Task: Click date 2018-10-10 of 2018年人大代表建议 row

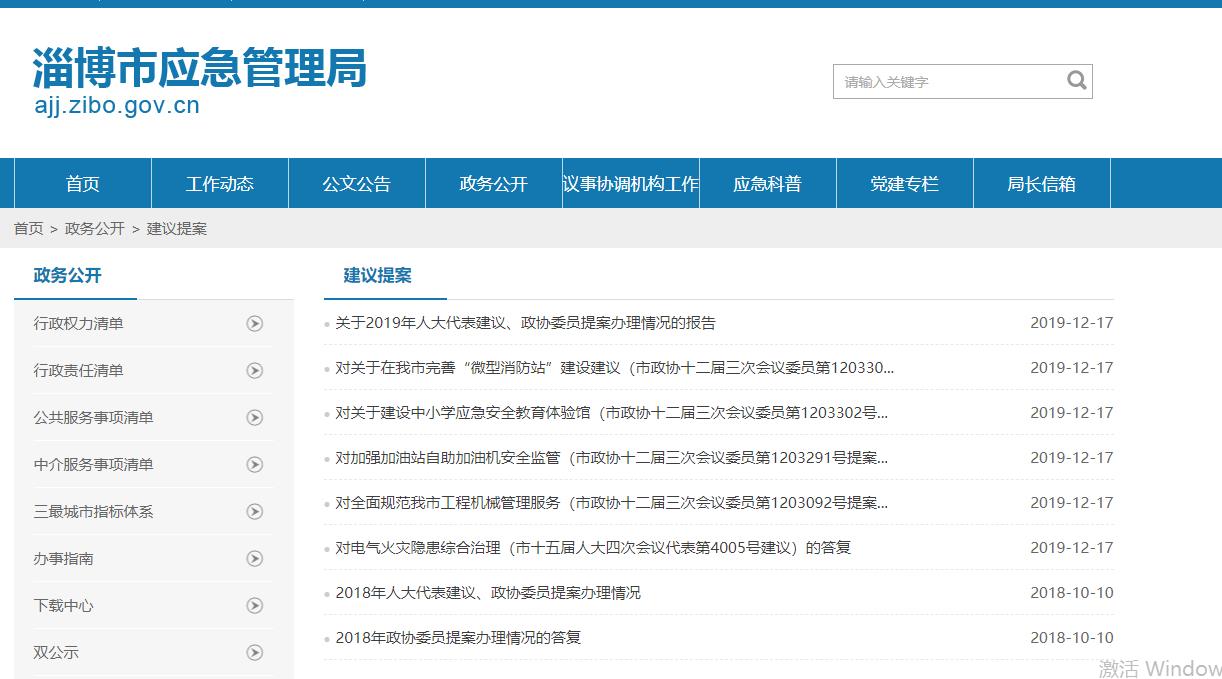Action: pyautogui.click(x=1072, y=592)
